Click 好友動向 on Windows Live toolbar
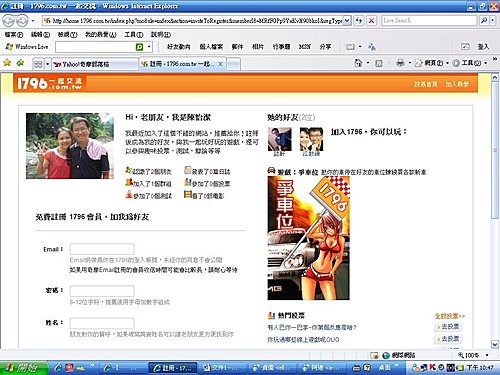 click(178, 47)
